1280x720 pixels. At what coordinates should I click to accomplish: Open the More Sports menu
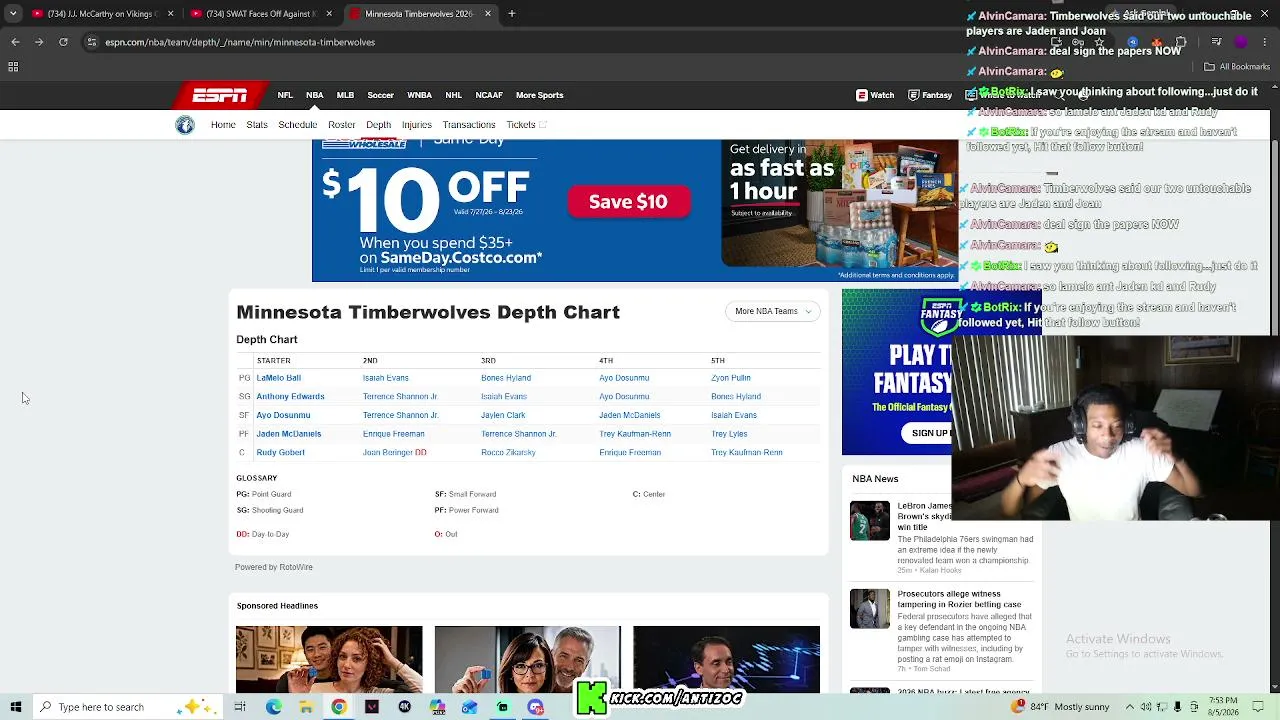(x=540, y=95)
